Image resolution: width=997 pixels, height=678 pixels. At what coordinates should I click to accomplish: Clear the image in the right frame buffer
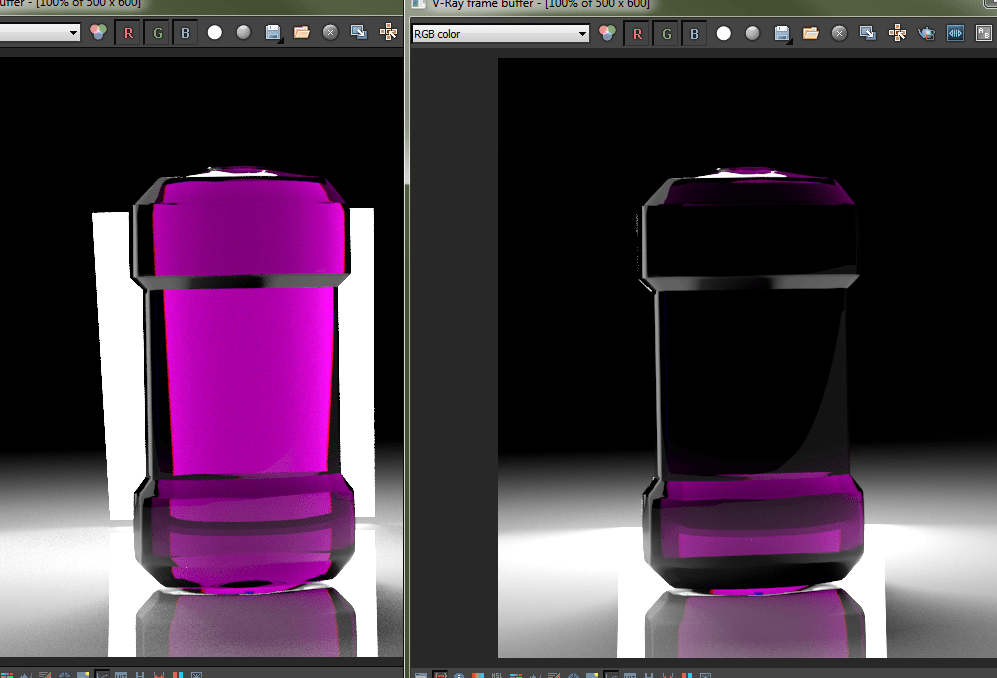click(839, 33)
